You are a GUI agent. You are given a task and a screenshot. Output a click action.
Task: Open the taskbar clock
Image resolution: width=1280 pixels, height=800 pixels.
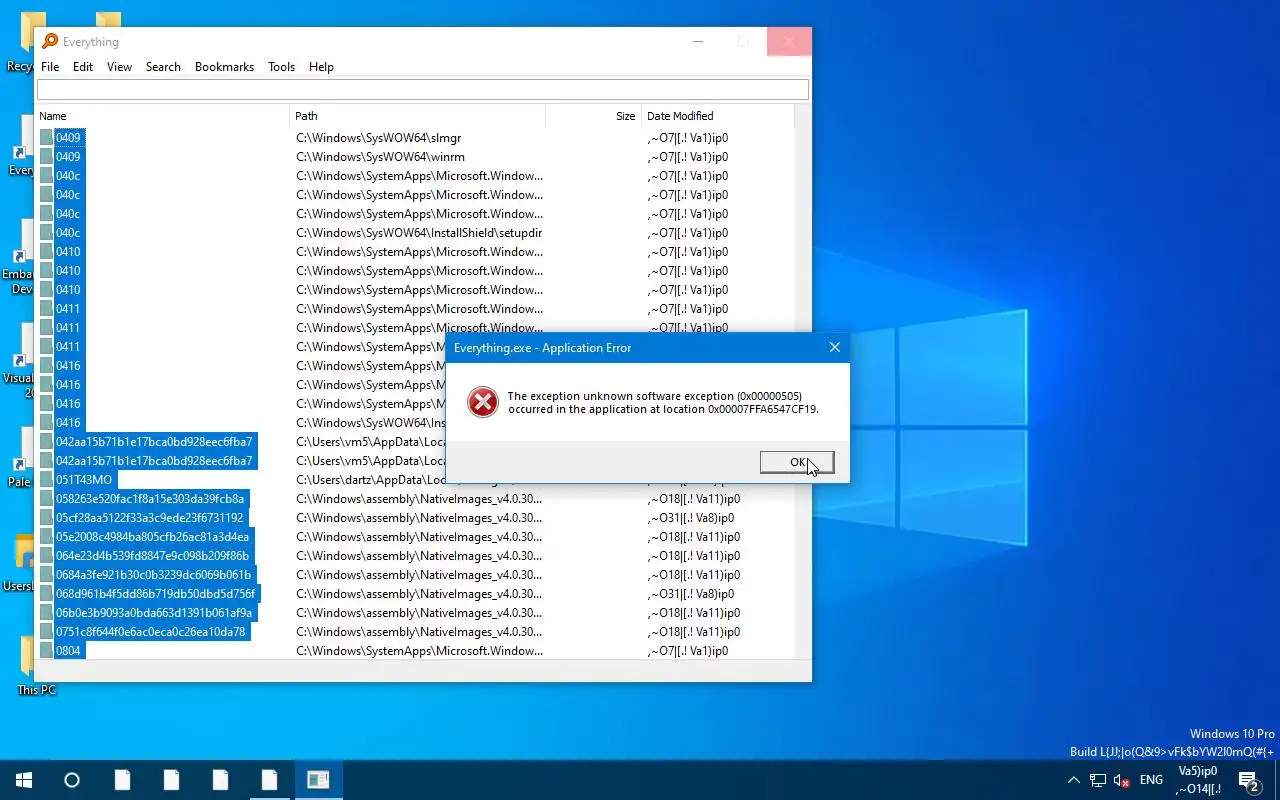tap(1198, 780)
